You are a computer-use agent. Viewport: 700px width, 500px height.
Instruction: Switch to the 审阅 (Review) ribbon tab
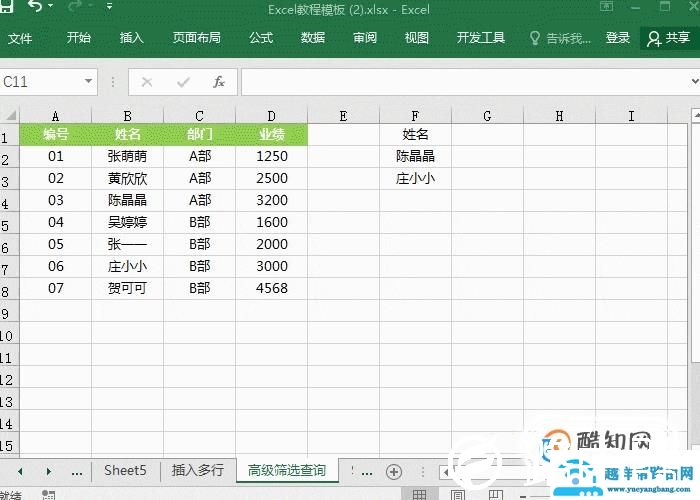click(365, 38)
